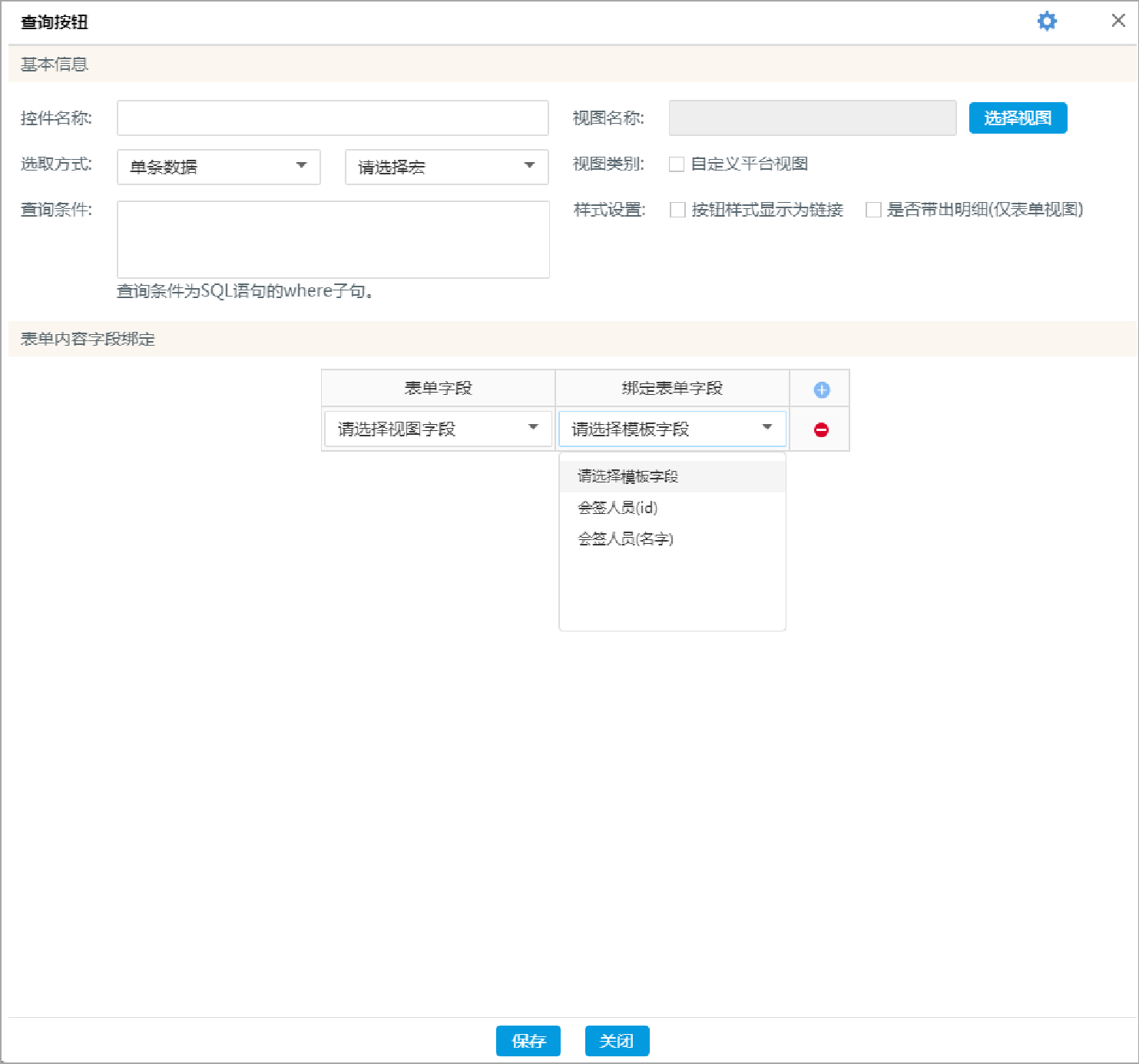Select 会签人员(id) from the dropdown list
This screenshot has height=1064, width=1139.
pos(619,508)
